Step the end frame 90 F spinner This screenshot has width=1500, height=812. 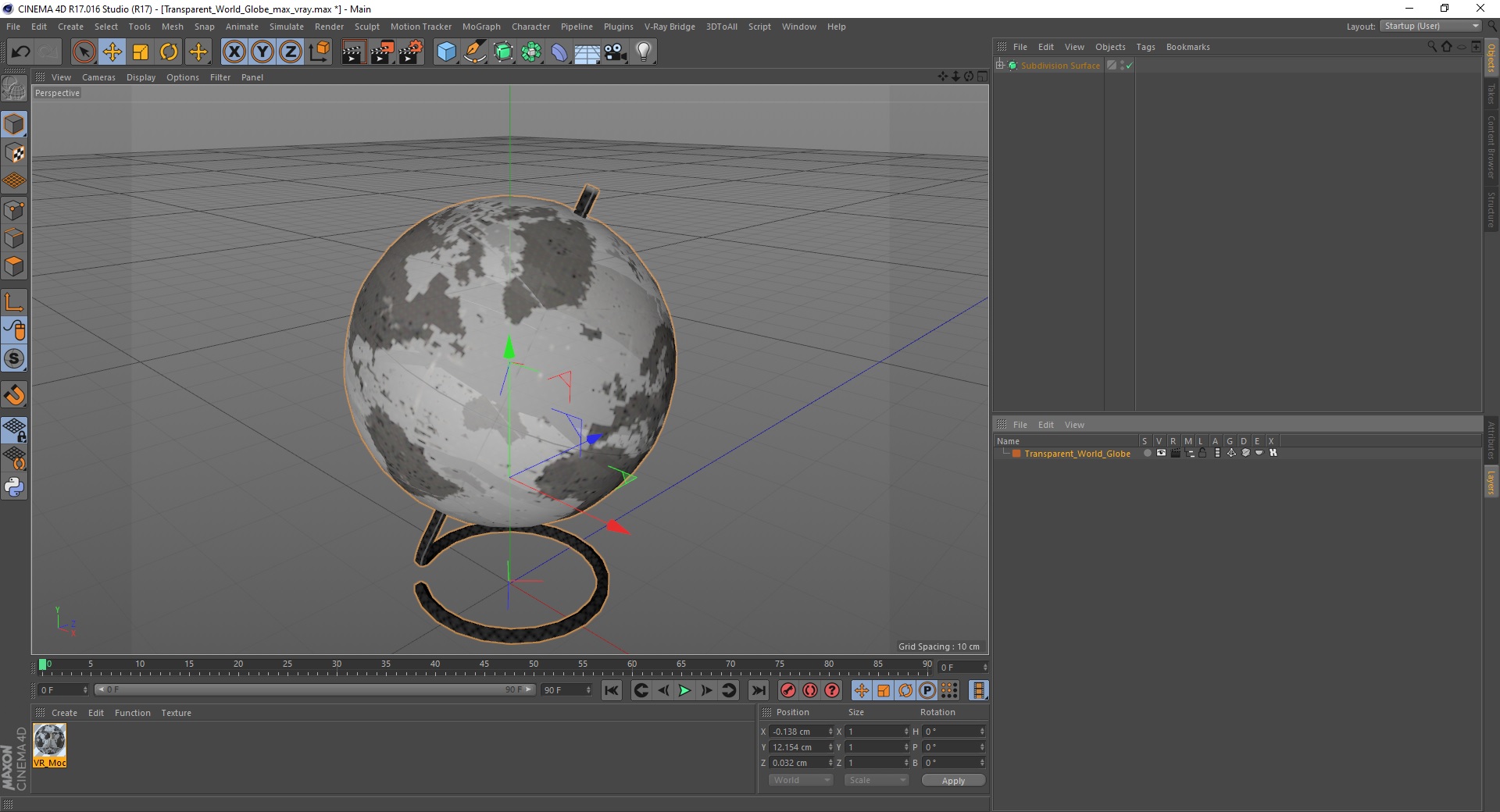(588, 690)
